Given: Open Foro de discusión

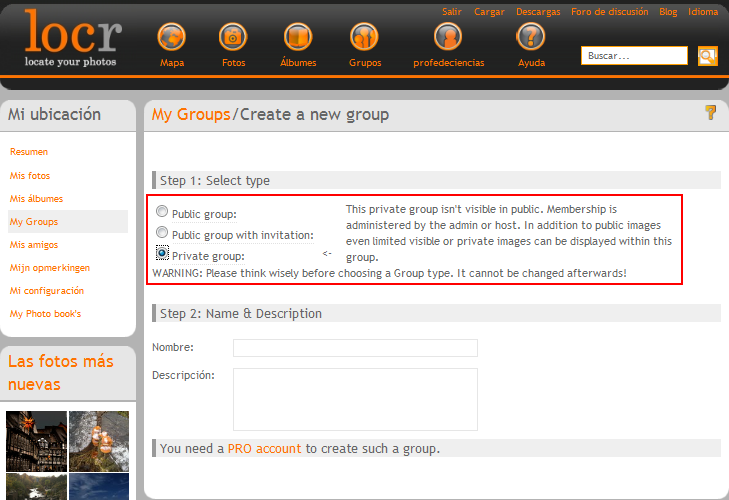Looking at the screenshot, I should 610,12.
